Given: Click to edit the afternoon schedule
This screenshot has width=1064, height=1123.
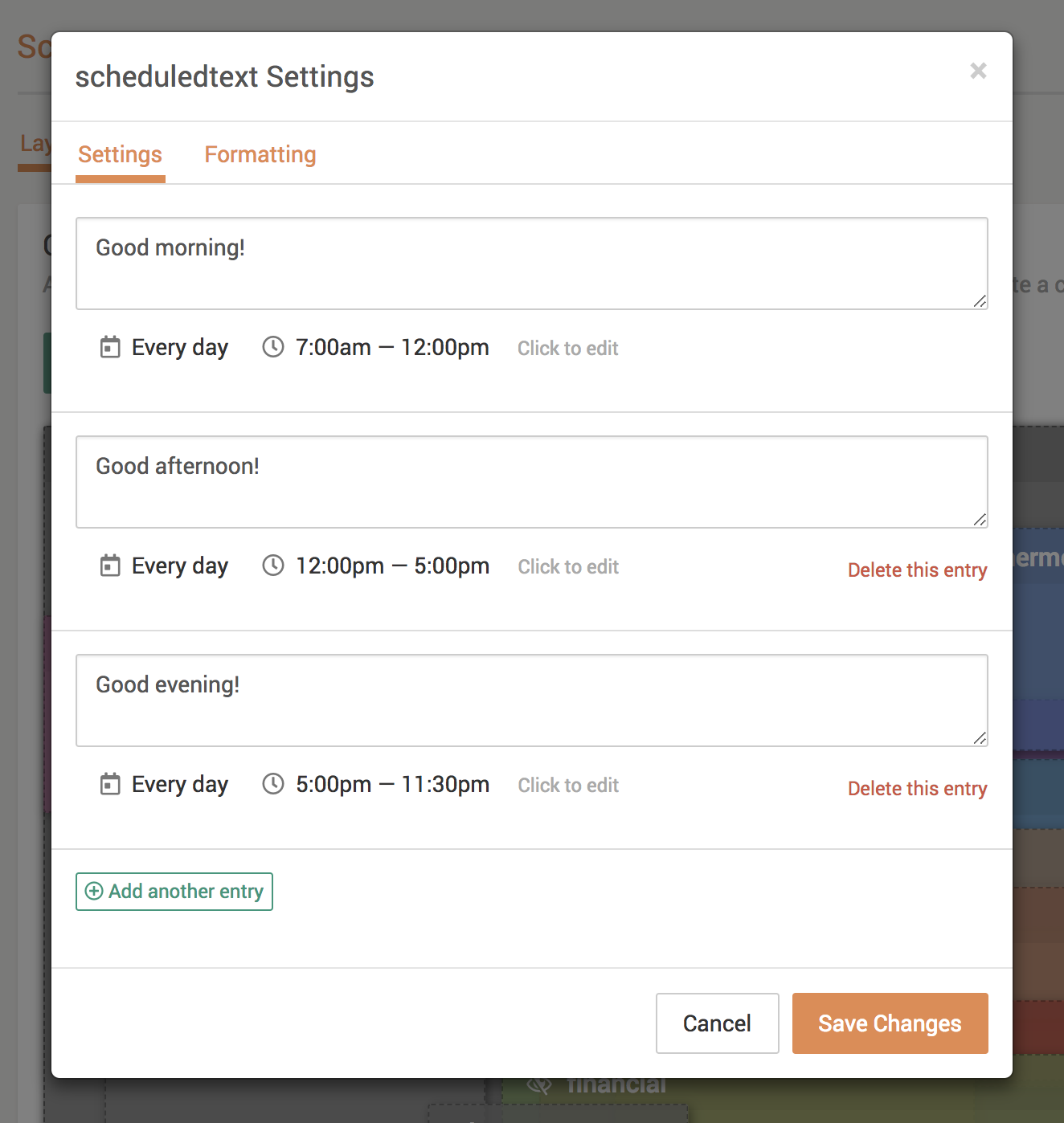Looking at the screenshot, I should 567,566.
